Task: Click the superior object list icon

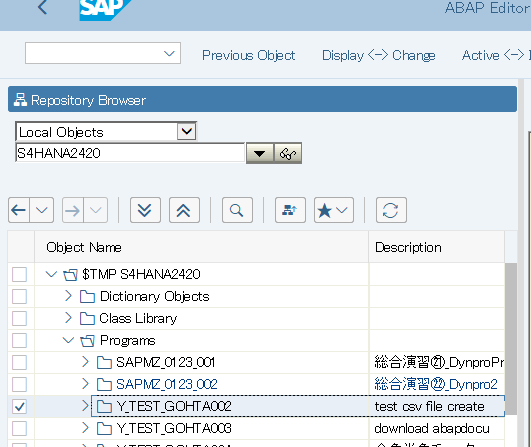Action: [290, 210]
